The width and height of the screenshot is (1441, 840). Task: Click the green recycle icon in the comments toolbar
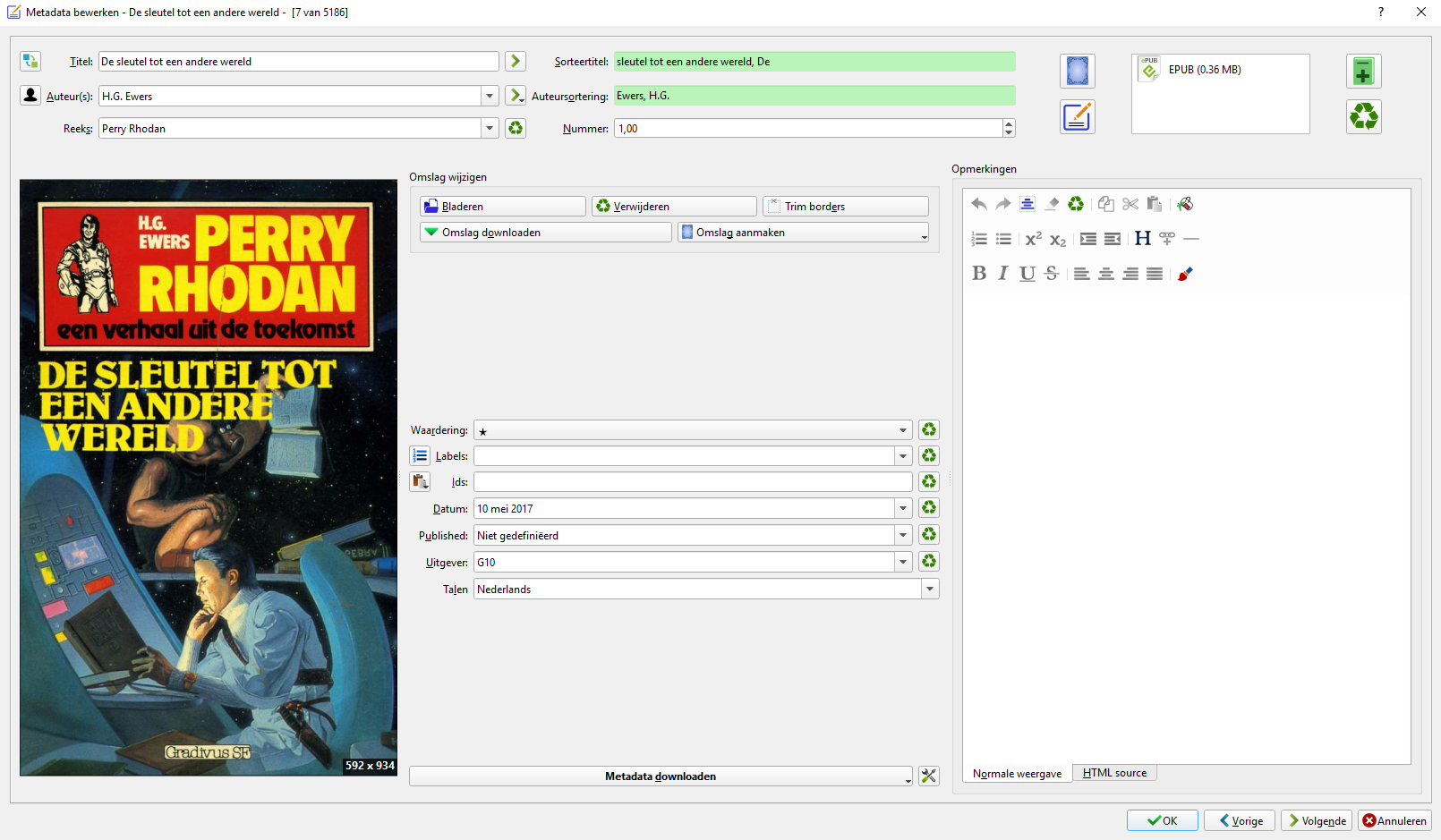pyautogui.click(x=1076, y=204)
